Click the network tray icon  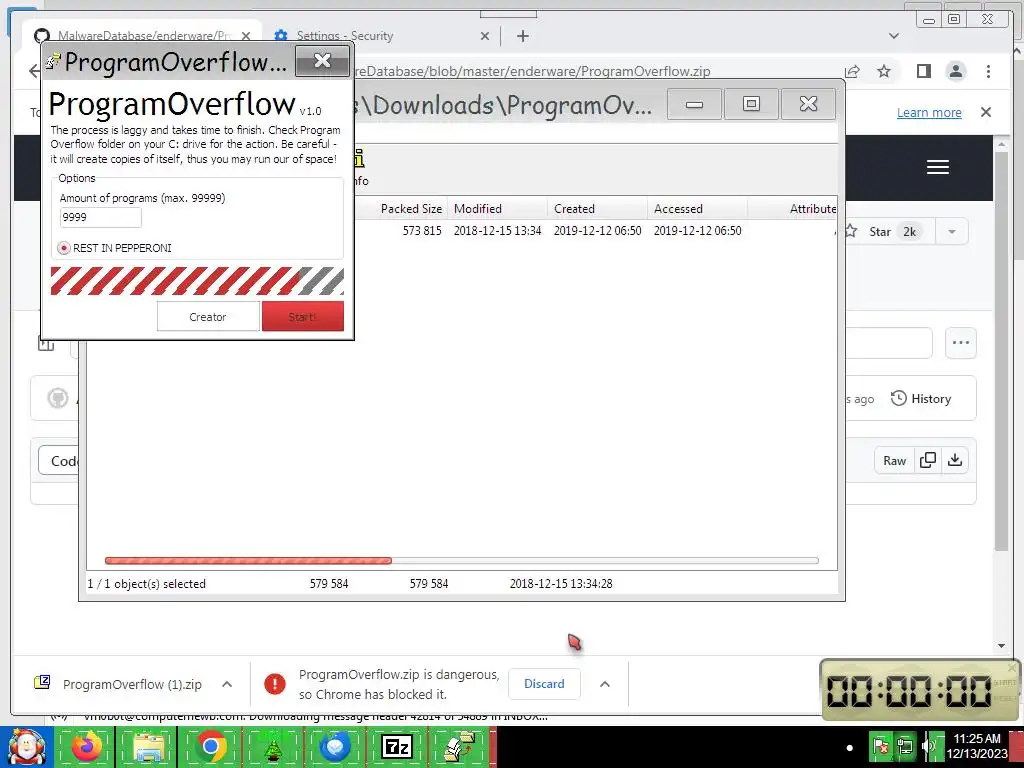click(x=905, y=746)
